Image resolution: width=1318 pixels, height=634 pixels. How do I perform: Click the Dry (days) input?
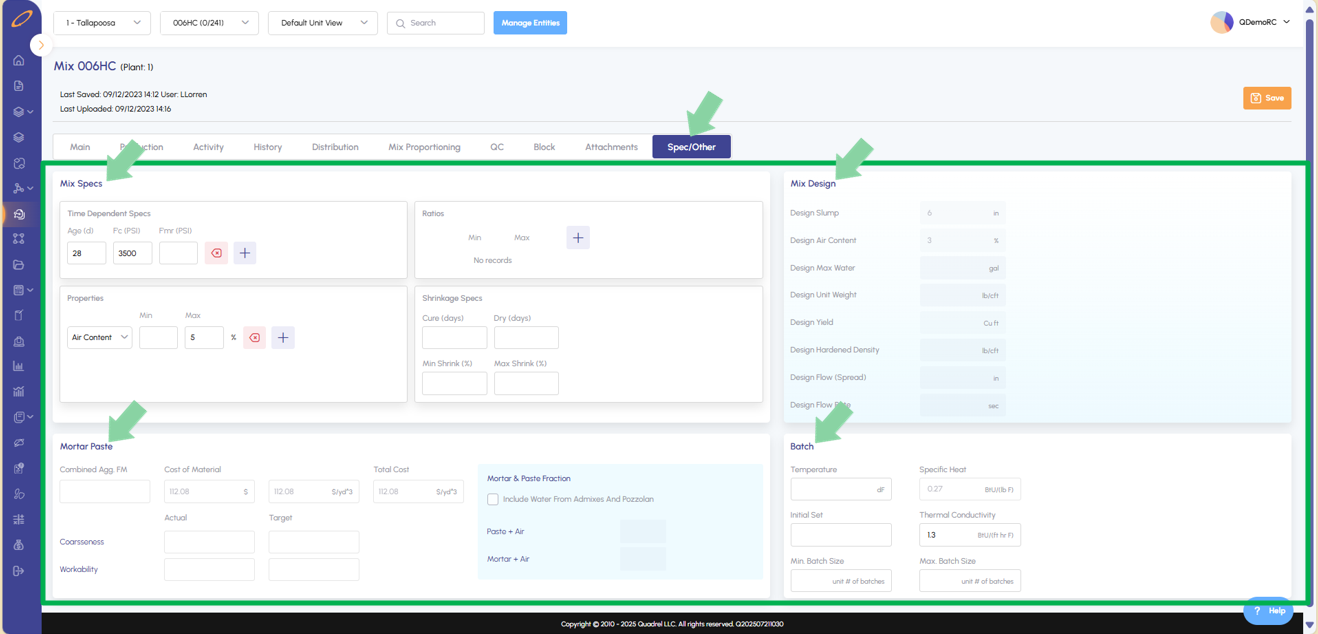526,338
